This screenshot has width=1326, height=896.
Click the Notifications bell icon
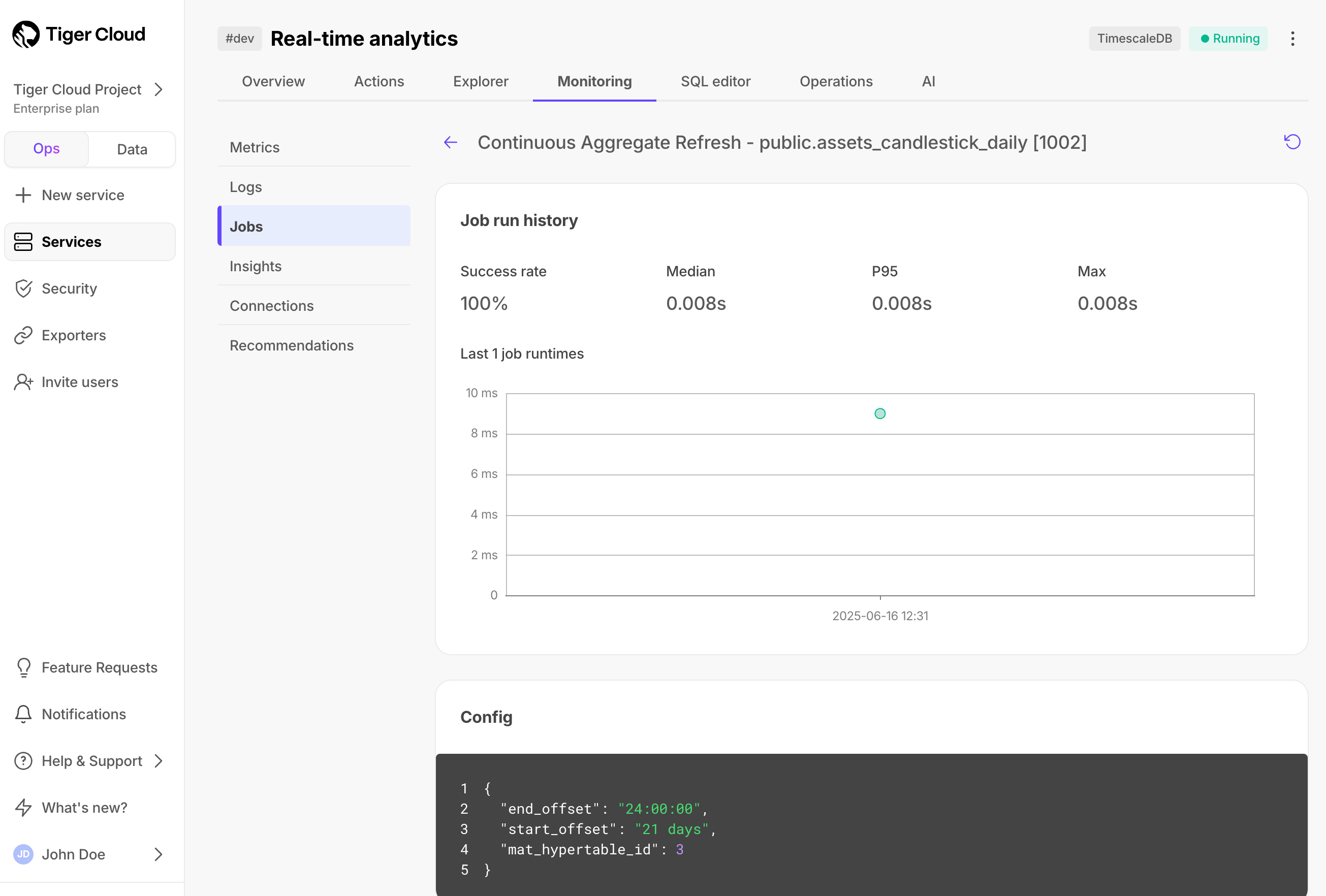[23, 714]
